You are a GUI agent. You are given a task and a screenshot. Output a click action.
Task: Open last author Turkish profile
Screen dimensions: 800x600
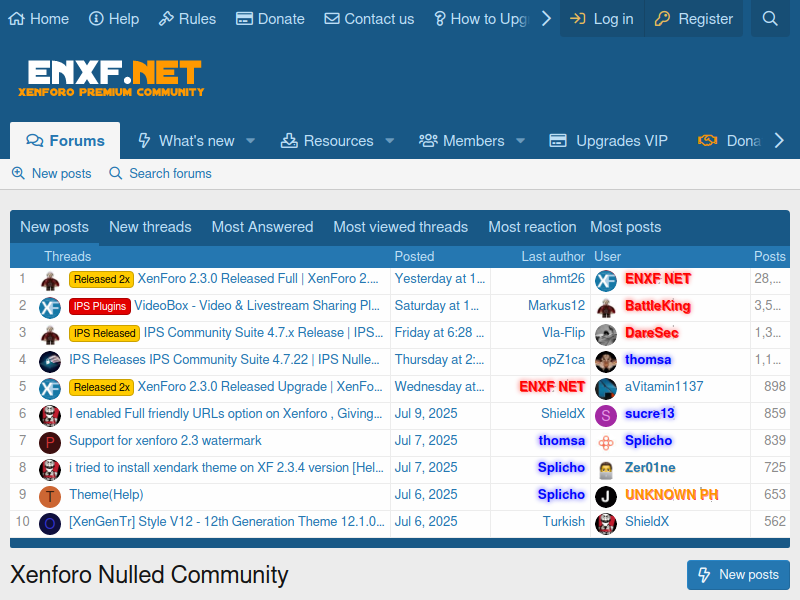[x=564, y=522]
